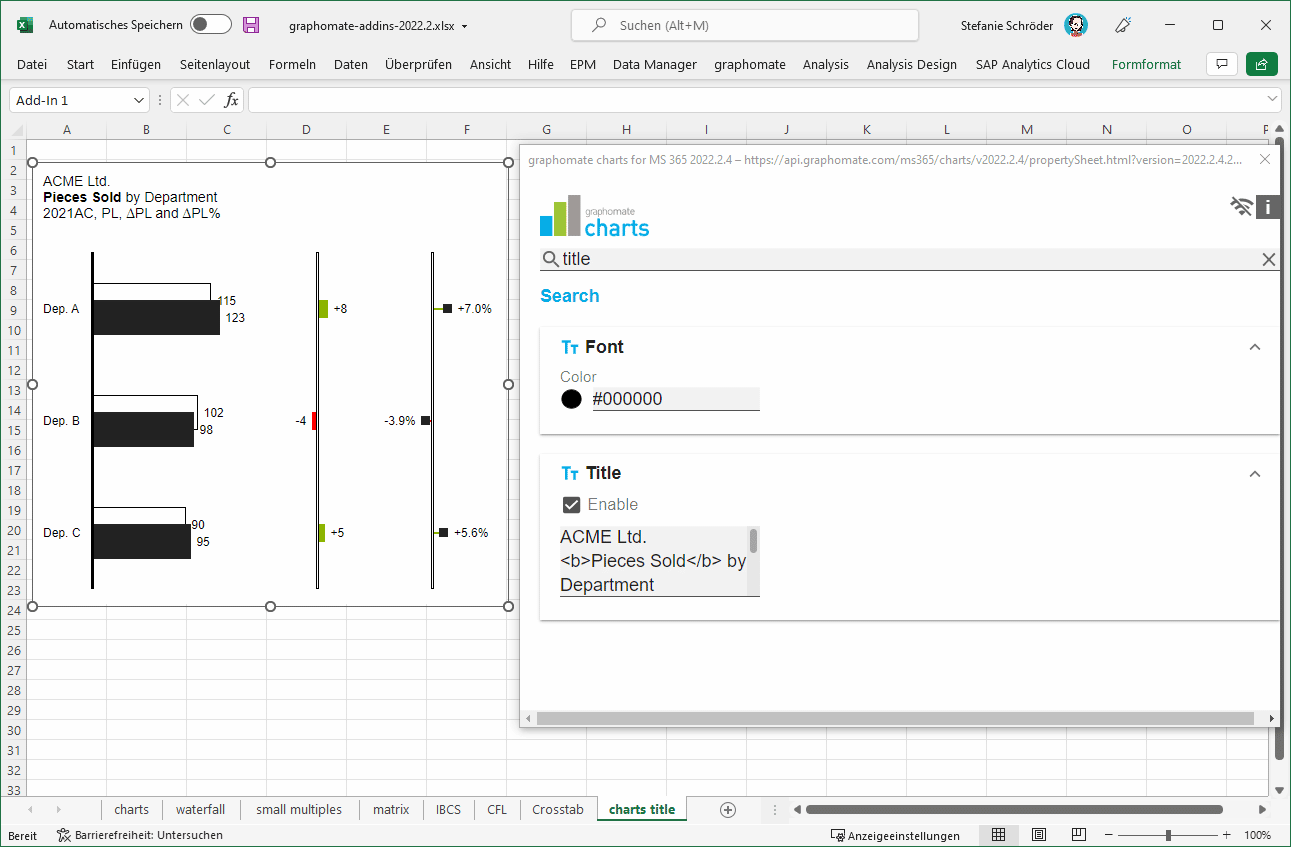Click the graphomate charts logo
The height and width of the screenshot is (847, 1291).
[x=595, y=216]
